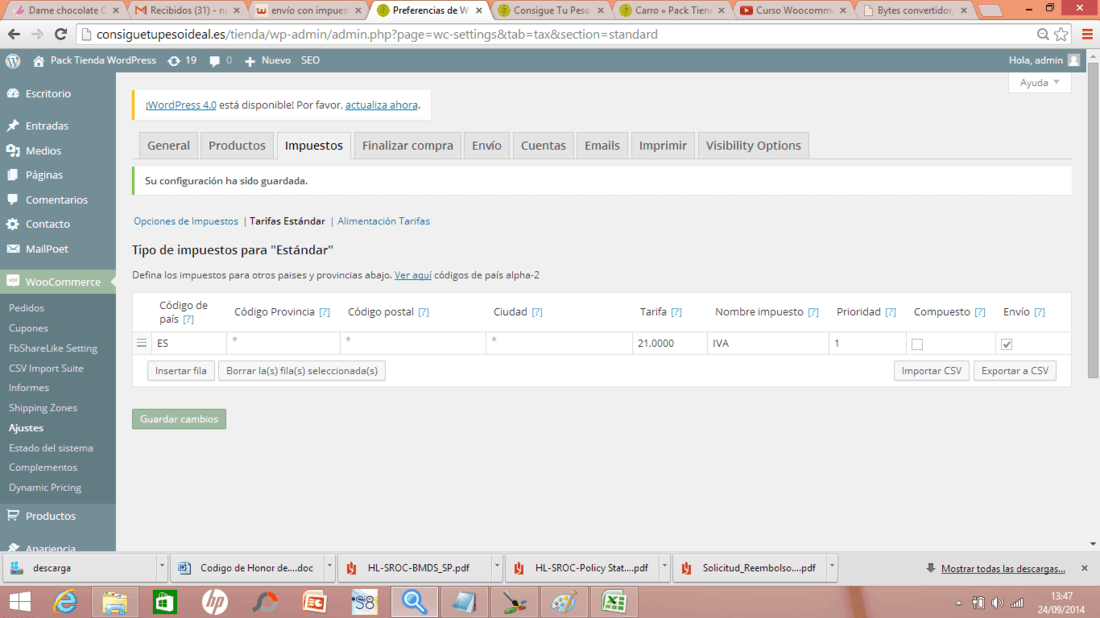Open dropdown arrow for HL-SROC-BMDS_SP.pdf

pyautogui.click(x=497, y=567)
